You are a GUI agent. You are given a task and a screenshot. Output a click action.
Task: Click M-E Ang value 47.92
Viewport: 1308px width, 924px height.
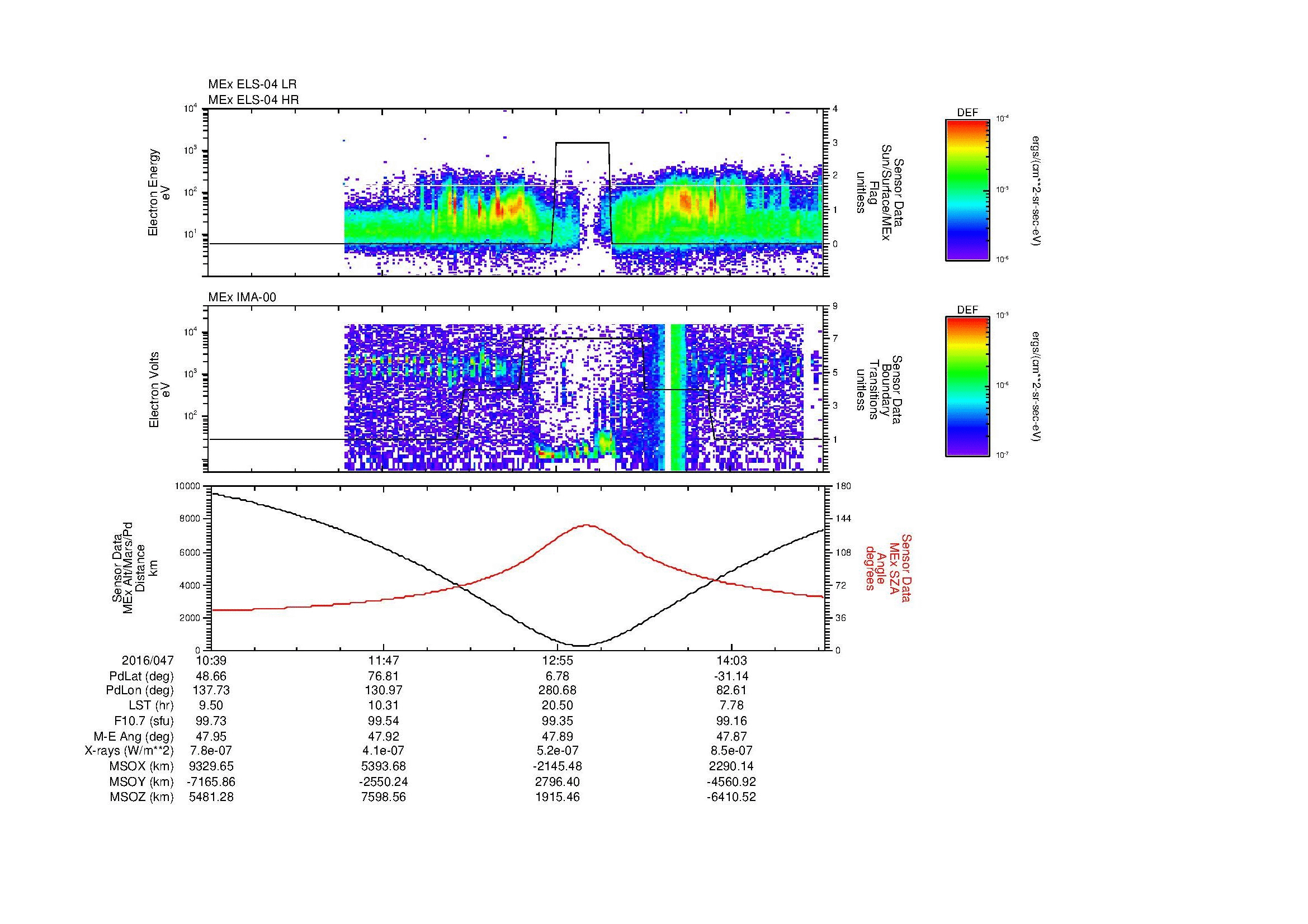(384, 736)
